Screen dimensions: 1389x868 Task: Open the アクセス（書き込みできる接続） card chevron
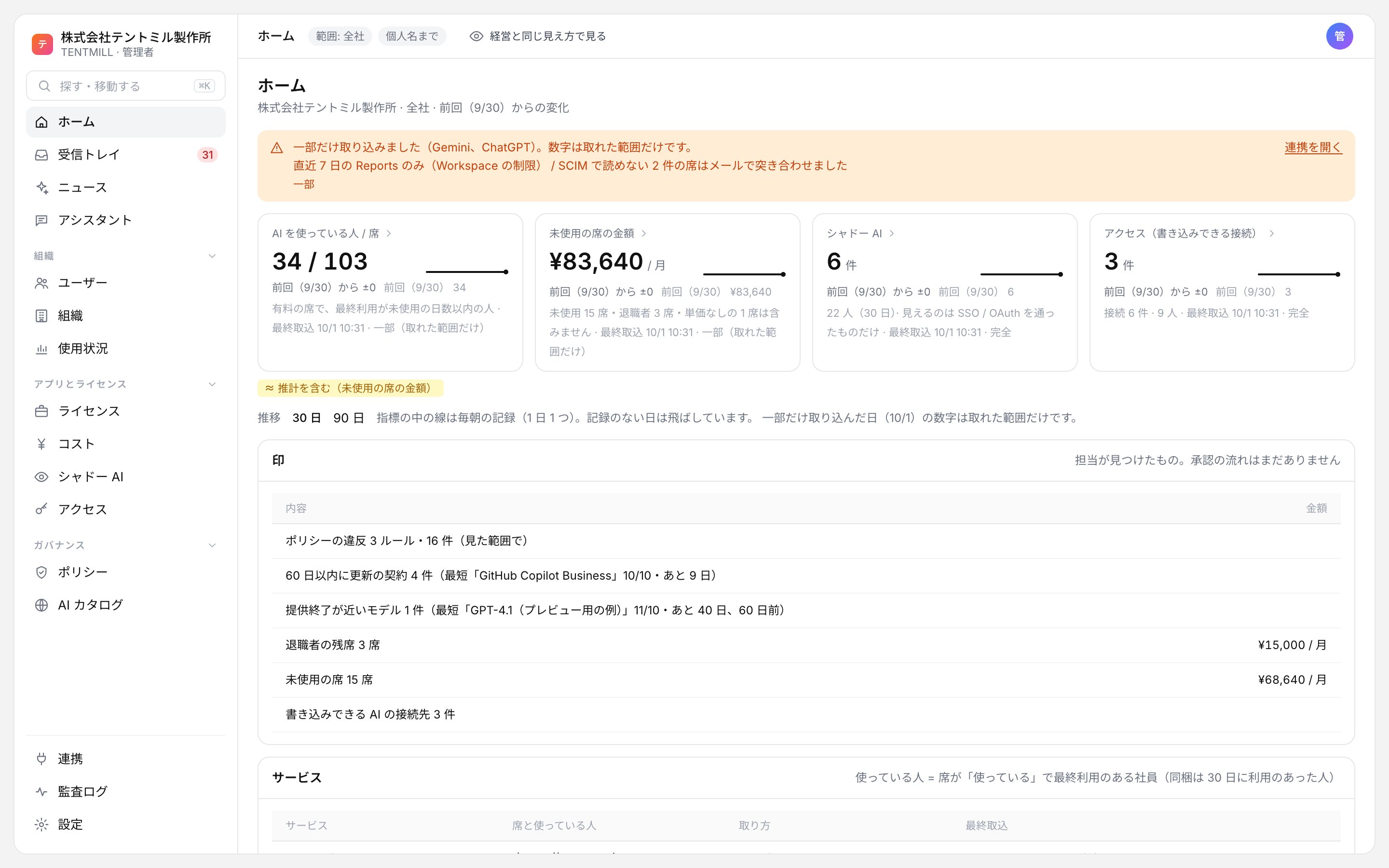tap(1271, 233)
